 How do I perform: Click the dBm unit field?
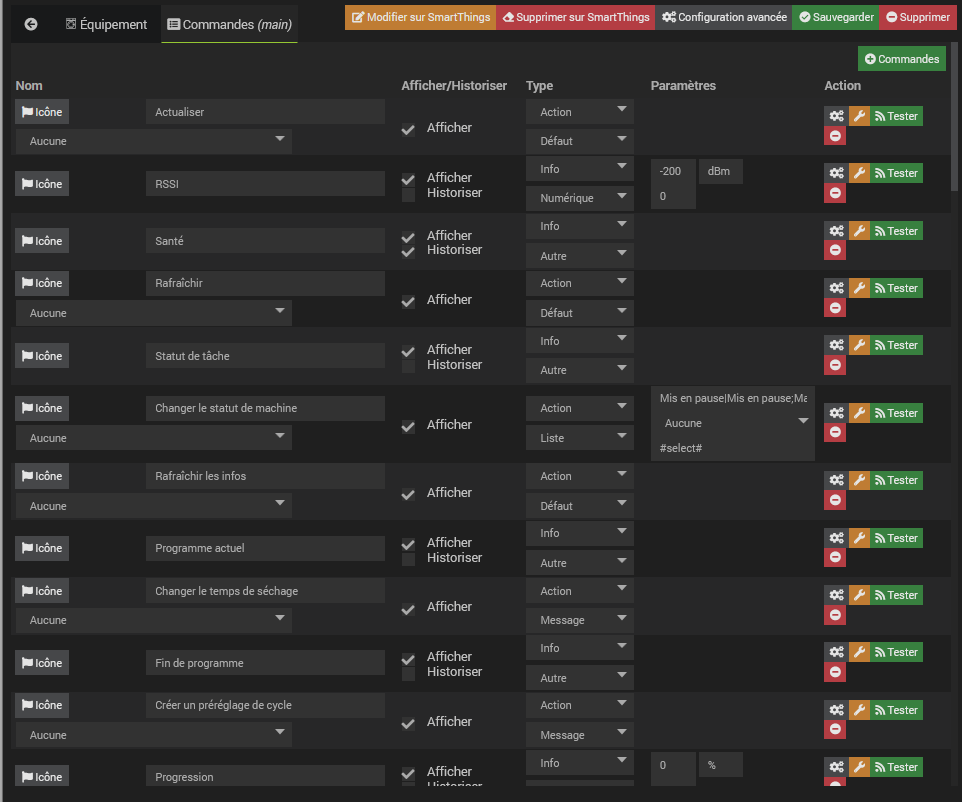(x=721, y=171)
